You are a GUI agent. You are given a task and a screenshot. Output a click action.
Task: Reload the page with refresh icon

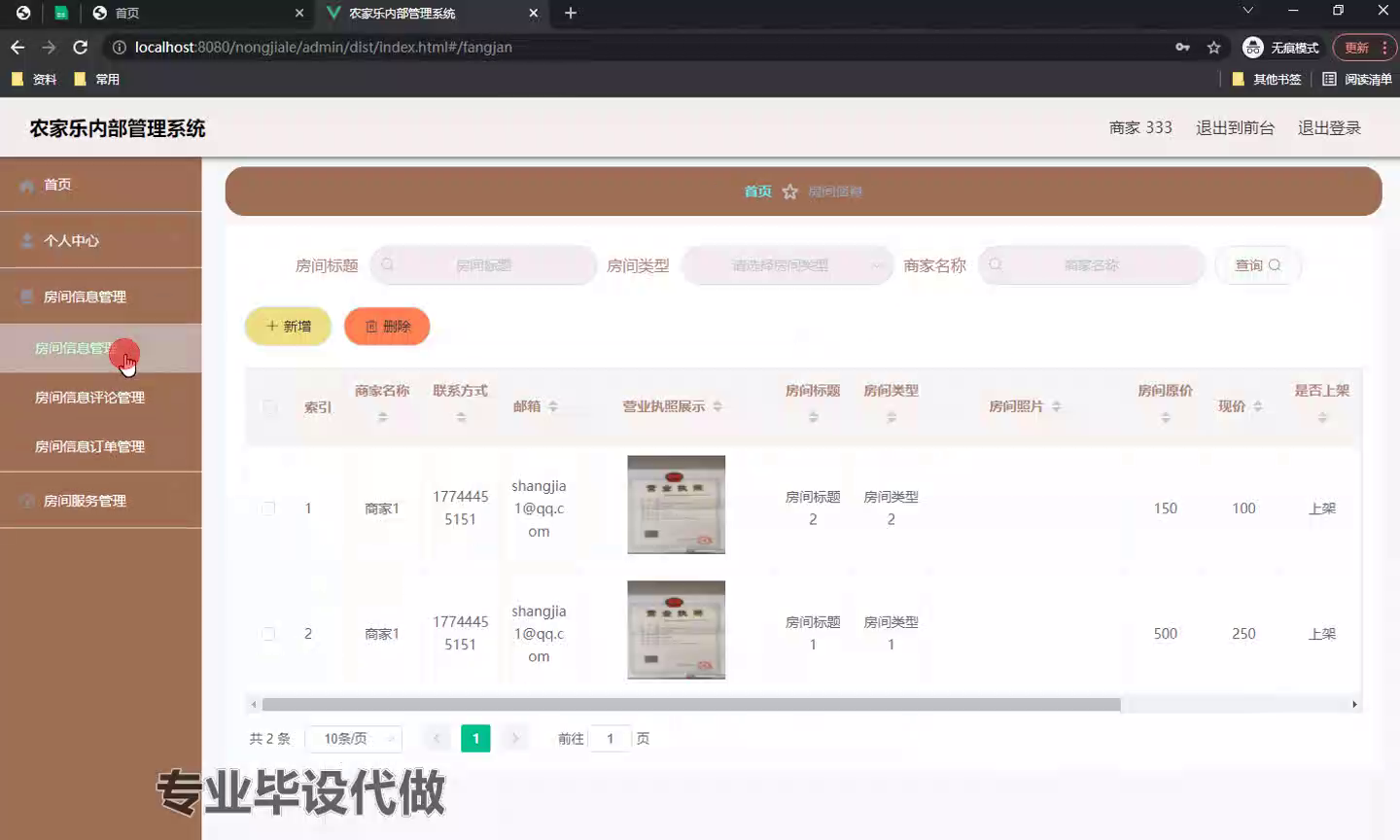pyautogui.click(x=81, y=47)
